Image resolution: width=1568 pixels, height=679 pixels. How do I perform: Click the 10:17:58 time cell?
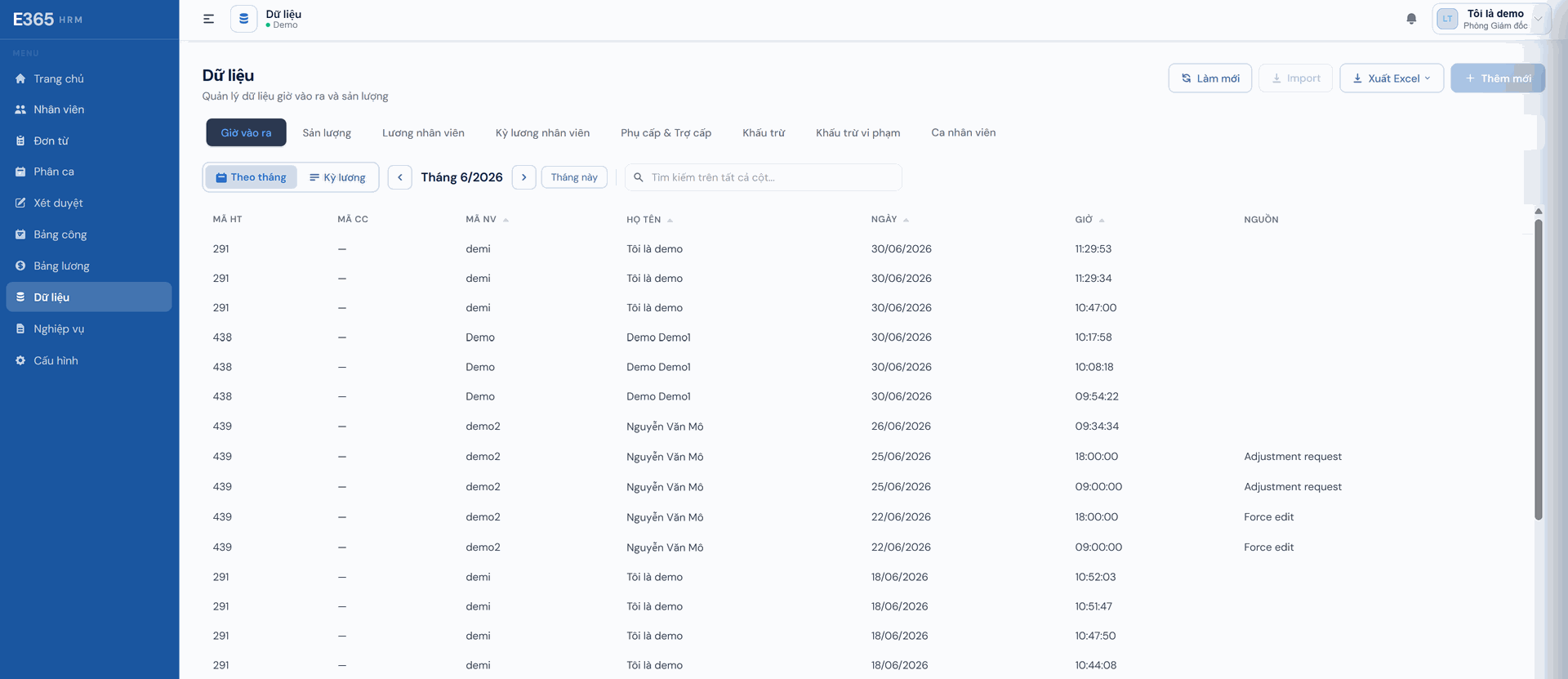point(1093,337)
